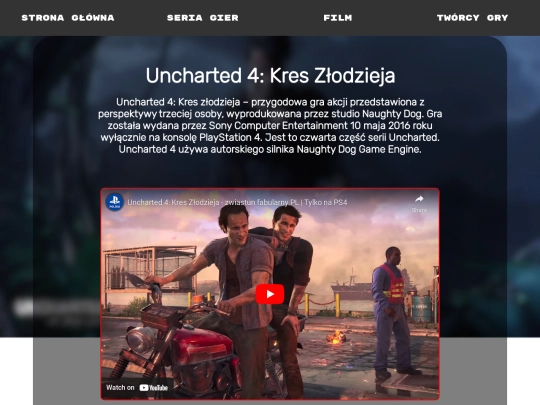
Task: Open Twórcy Gry navigation item
Action: click(x=472, y=18)
